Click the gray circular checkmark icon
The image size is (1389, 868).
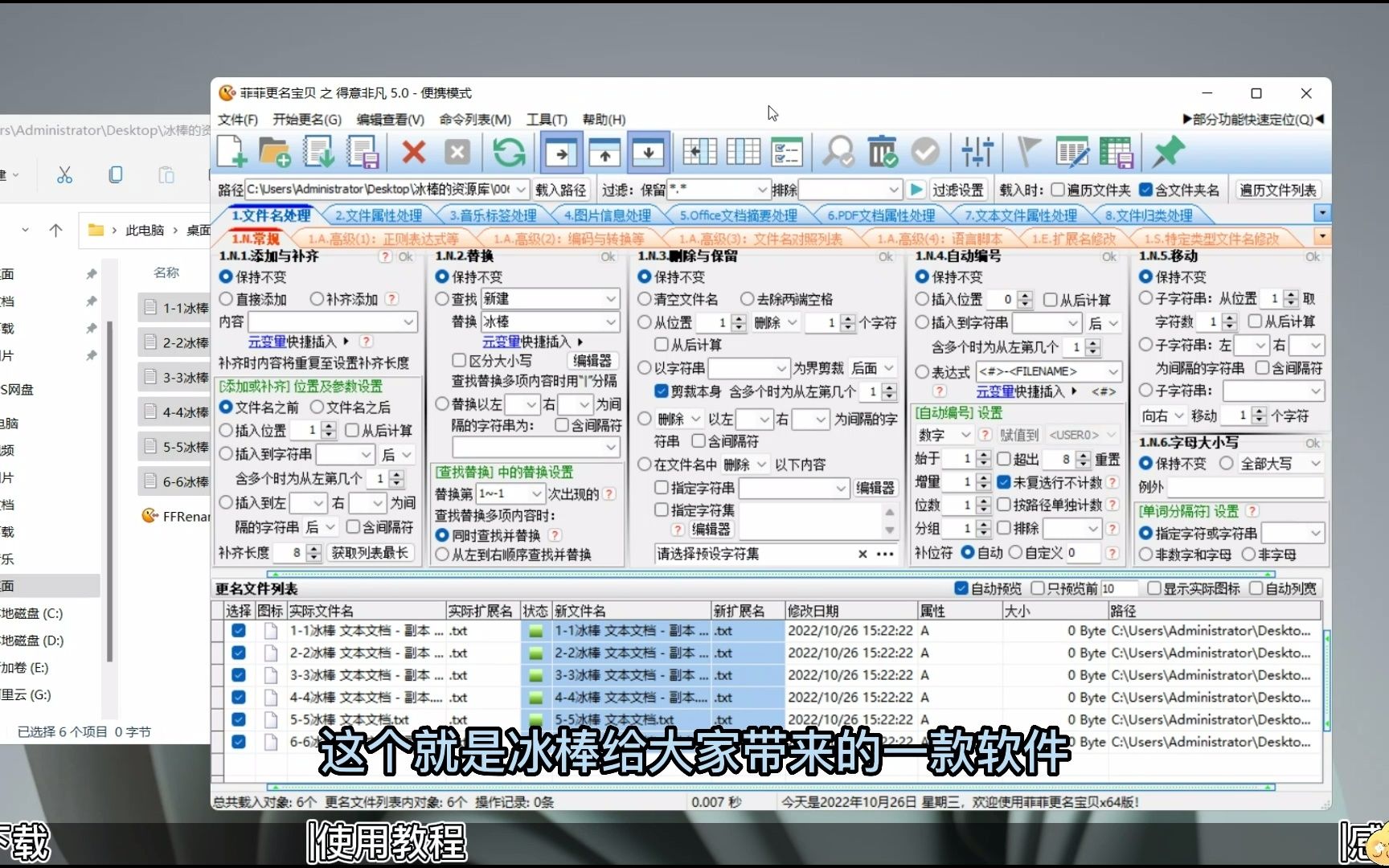click(925, 152)
